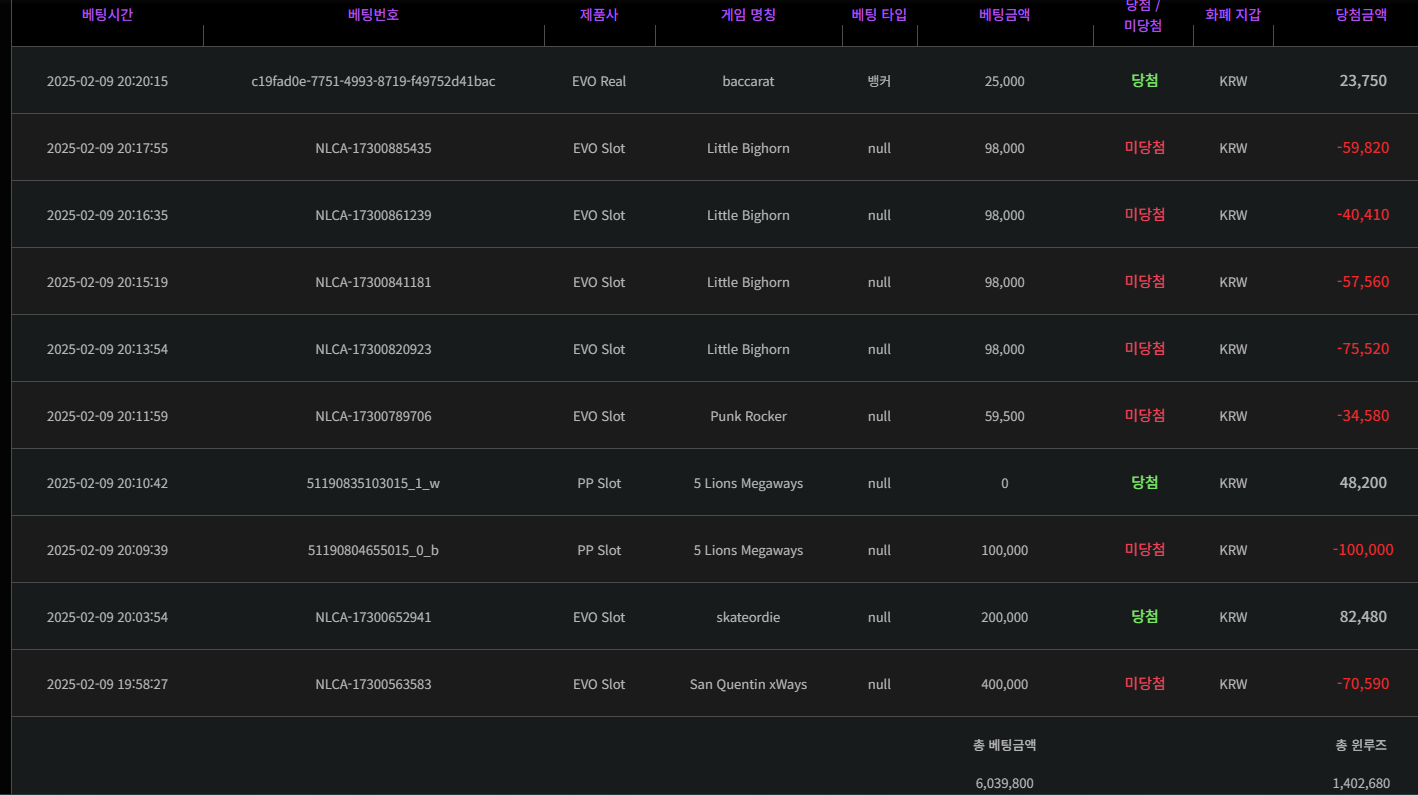Click bet number c19fad0e-7751-4993-8719-f49752d41bac
The height and width of the screenshot is (795, 1418).
click(373, 81)
